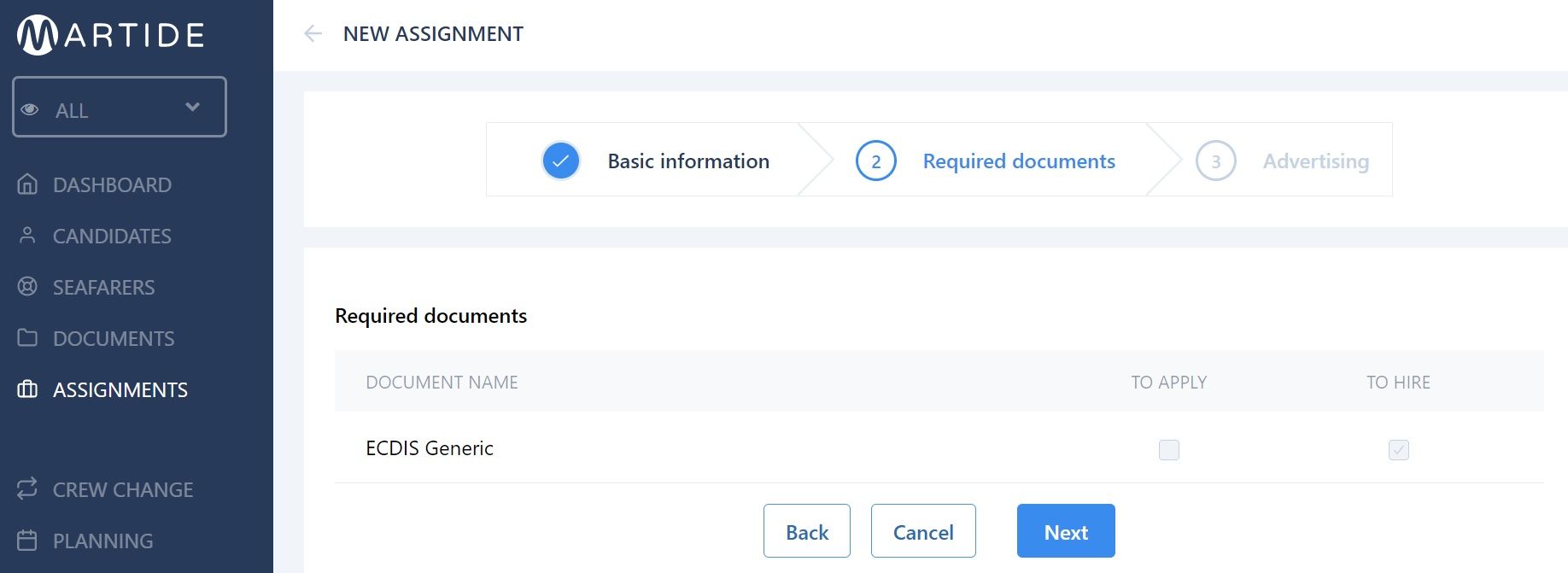Go to Basic information step

(688, 161)
